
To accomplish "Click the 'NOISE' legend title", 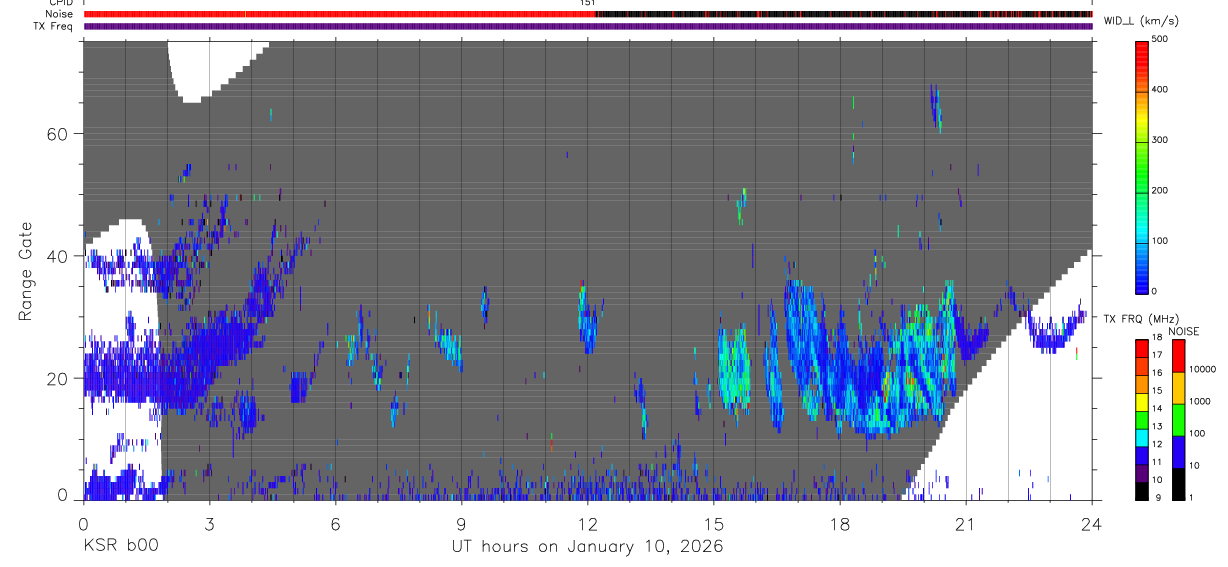I will (1186, 331).
